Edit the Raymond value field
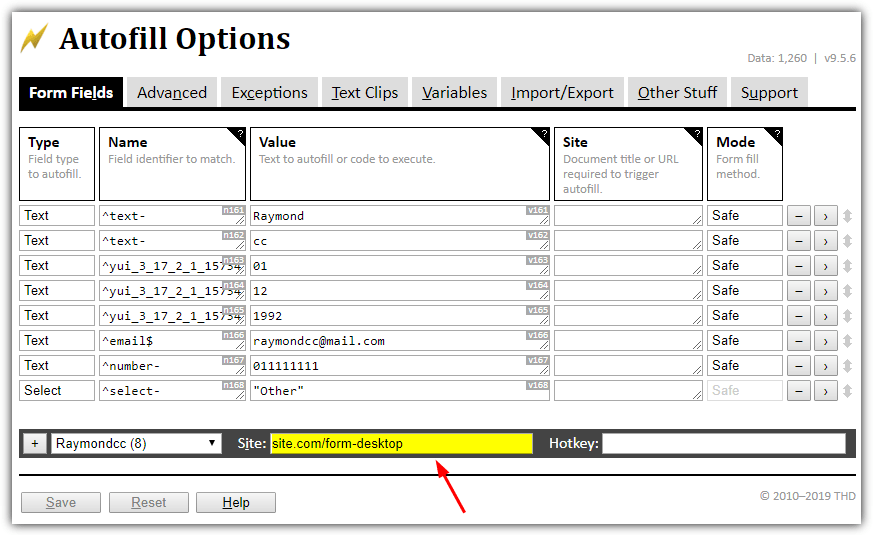873x535 pixels. pyautogui.click(x=400, y=216)
